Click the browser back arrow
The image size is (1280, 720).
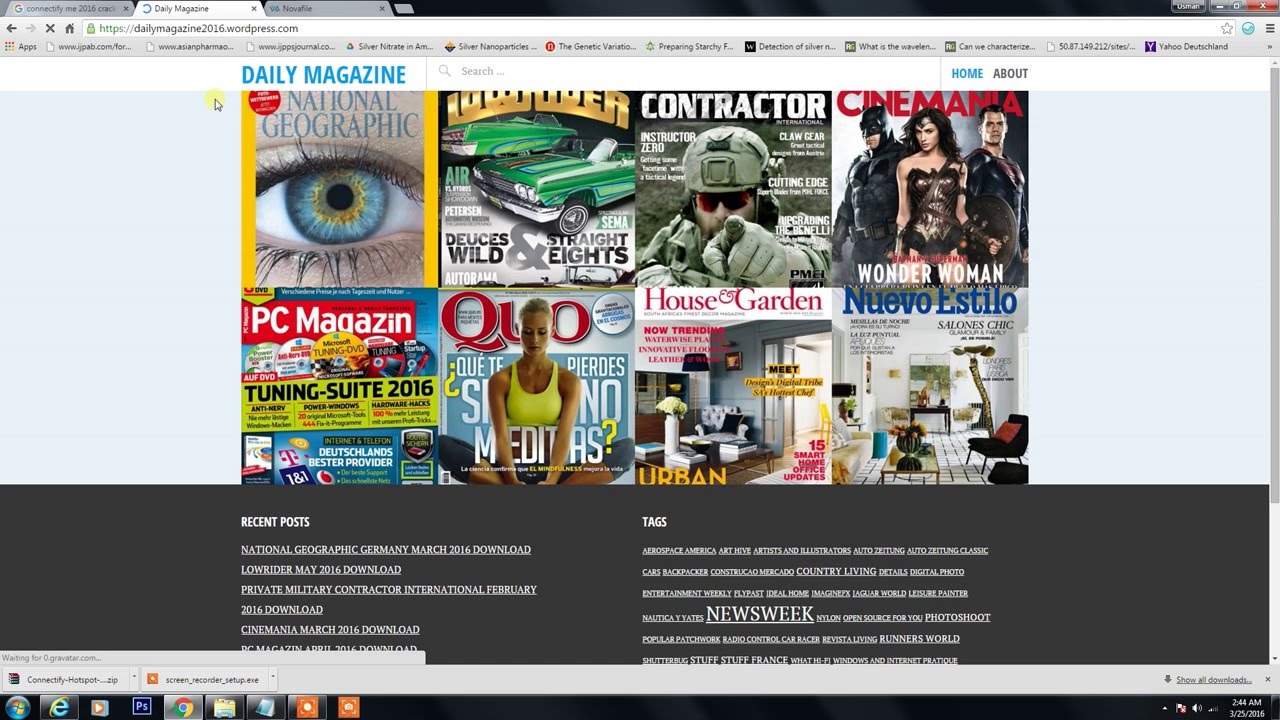pos(11,28)
